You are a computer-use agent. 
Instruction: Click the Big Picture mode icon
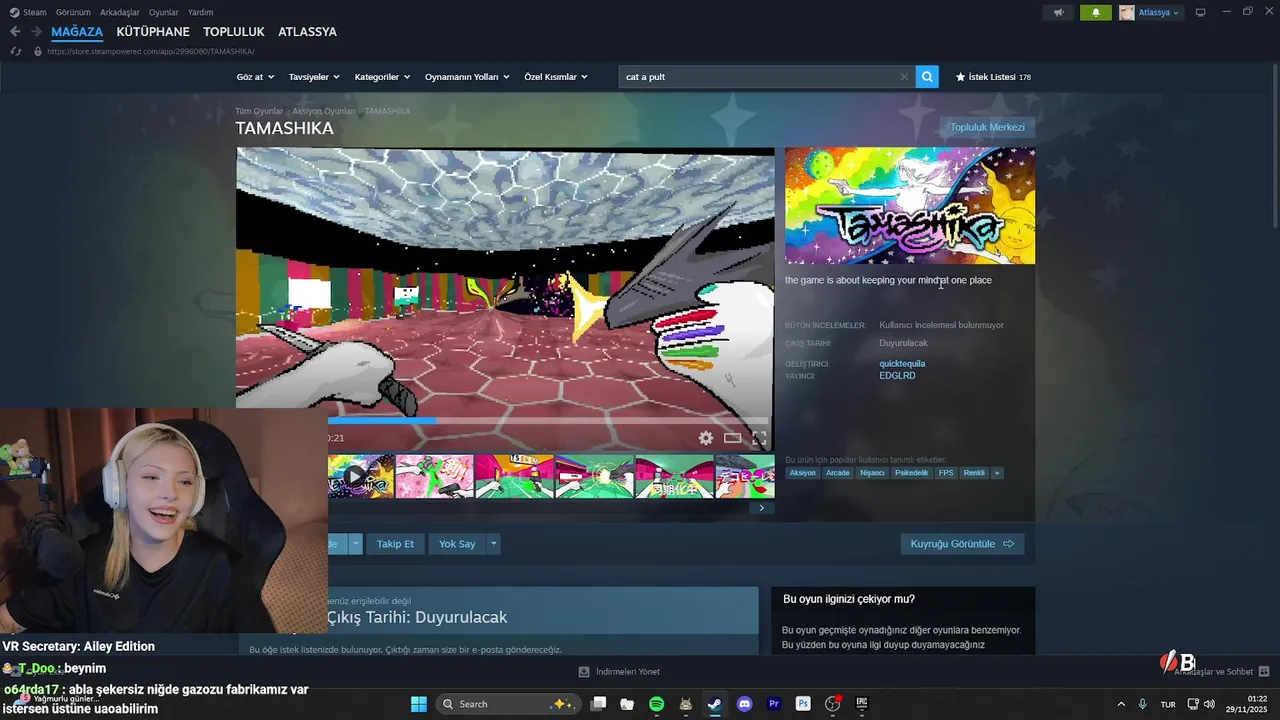1201,12
